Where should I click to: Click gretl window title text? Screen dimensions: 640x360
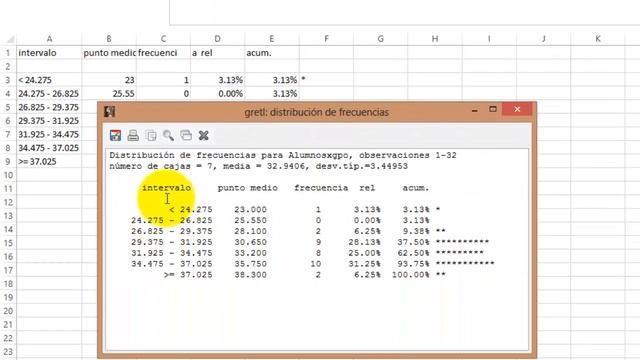[316, 112]
